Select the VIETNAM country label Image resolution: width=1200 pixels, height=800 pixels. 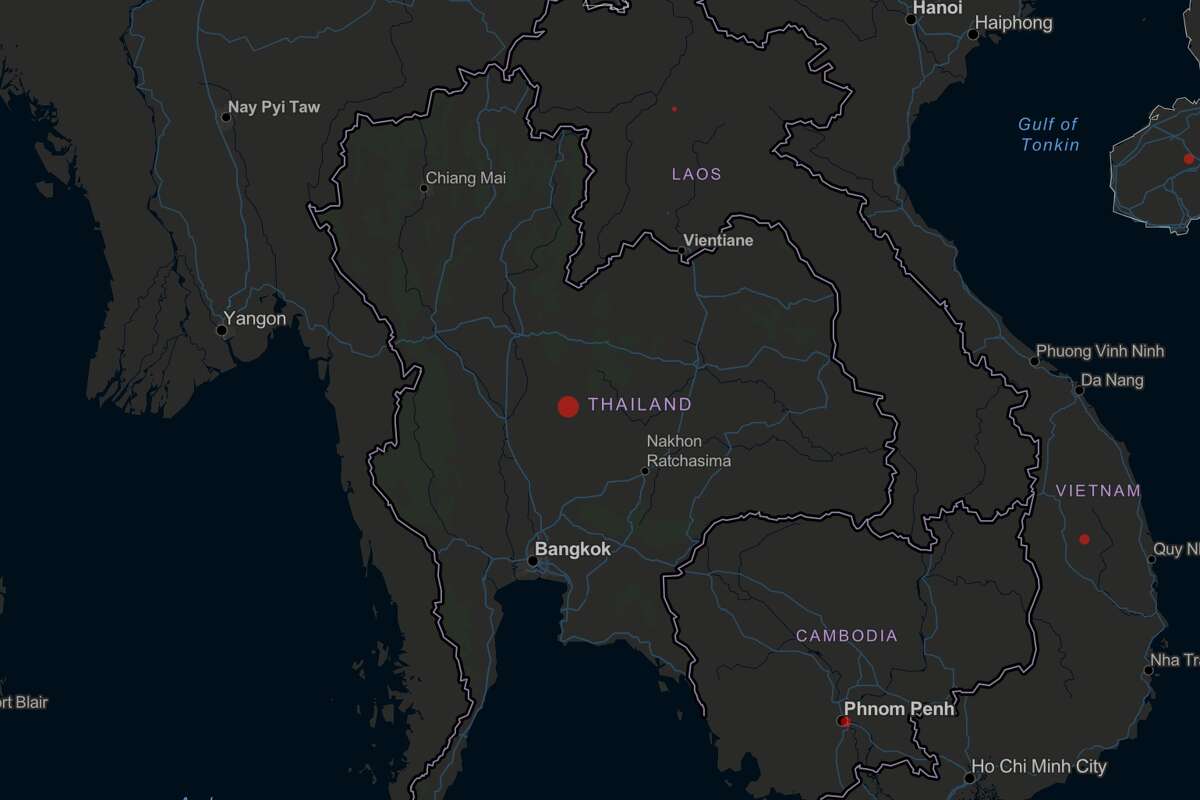point(1100,490)
